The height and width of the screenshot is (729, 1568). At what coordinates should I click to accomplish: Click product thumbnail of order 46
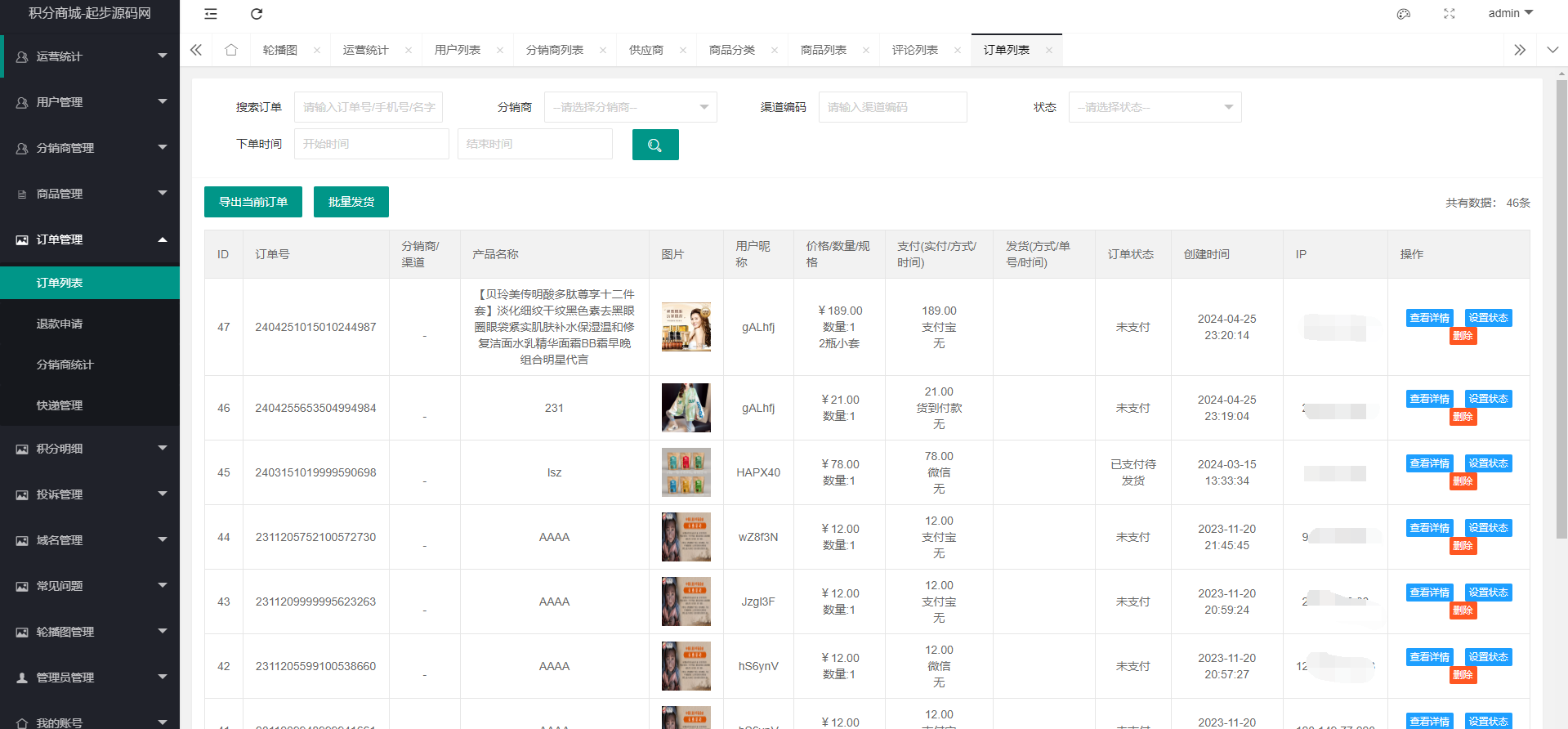[686, 408]
